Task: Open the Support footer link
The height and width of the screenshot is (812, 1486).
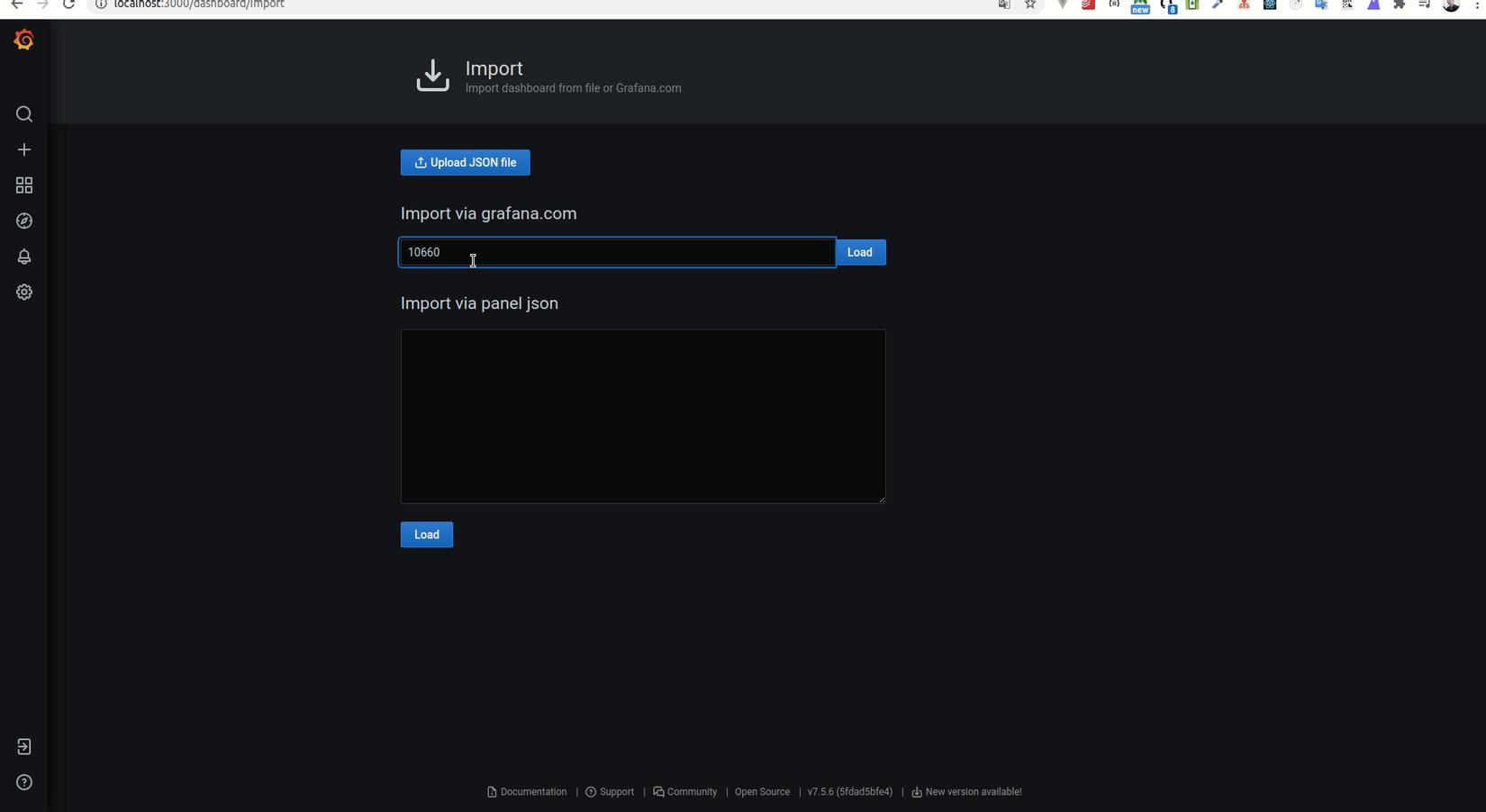Action: [610, 792]
